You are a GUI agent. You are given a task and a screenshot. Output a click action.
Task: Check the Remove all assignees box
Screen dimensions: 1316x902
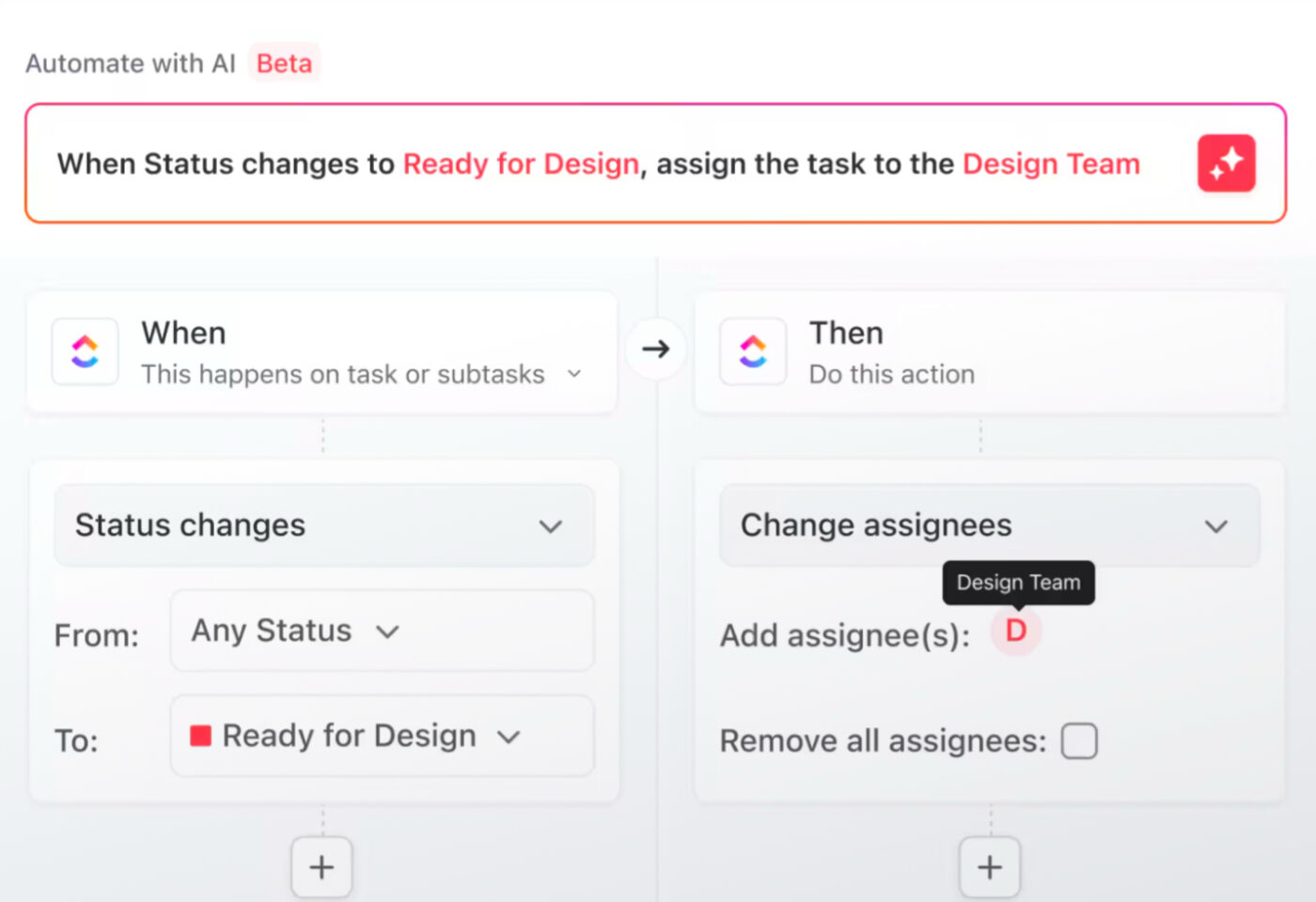click(x=1079, y=741)
